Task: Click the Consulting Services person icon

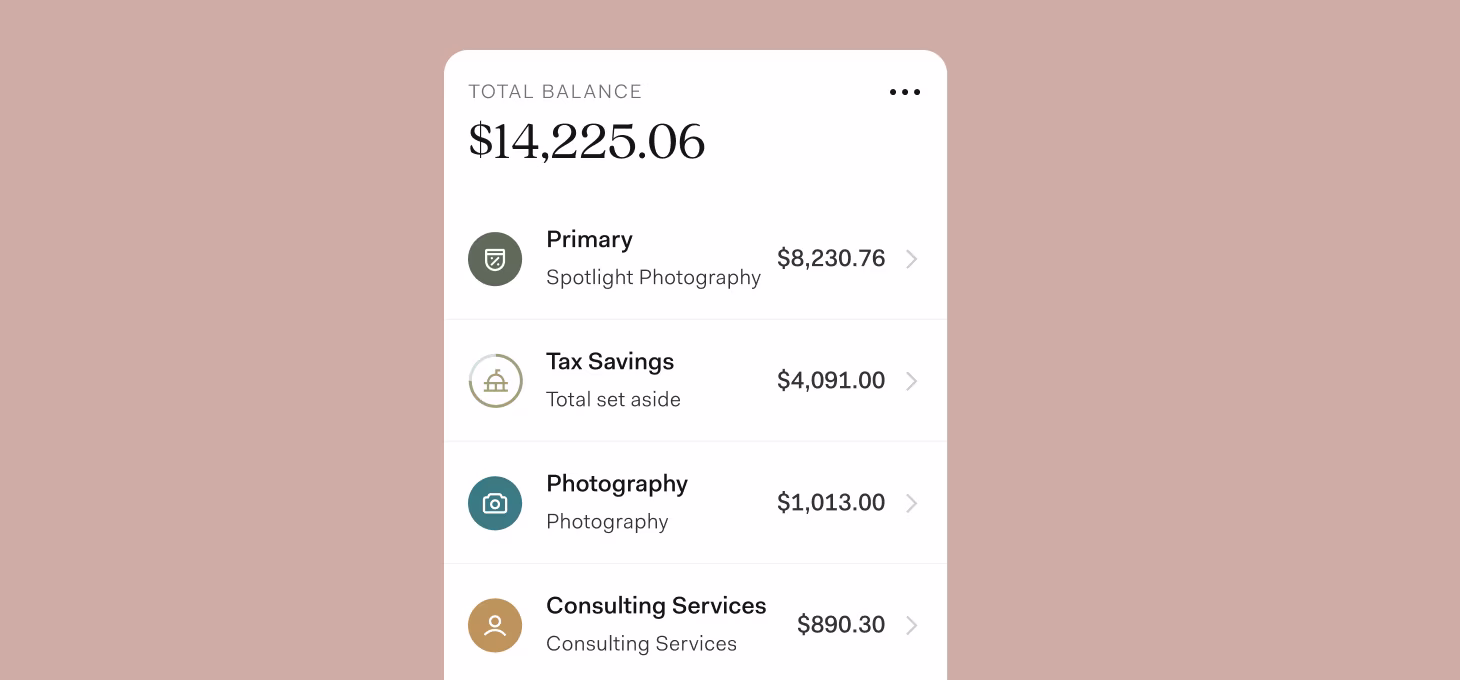Action: pos(495,625)
